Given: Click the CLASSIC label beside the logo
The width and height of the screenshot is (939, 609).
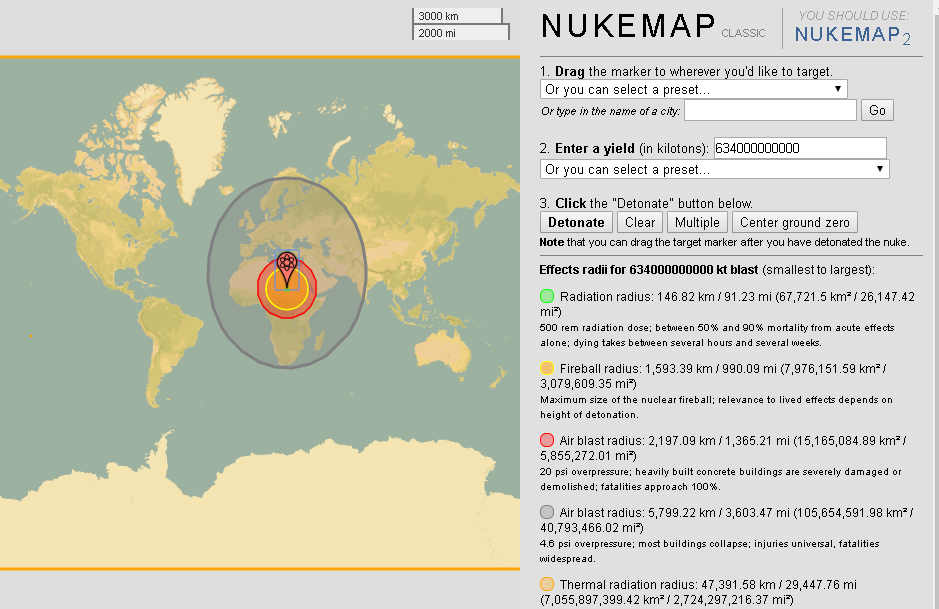Looking at the screenshot, I should click(x=743, y=33).
